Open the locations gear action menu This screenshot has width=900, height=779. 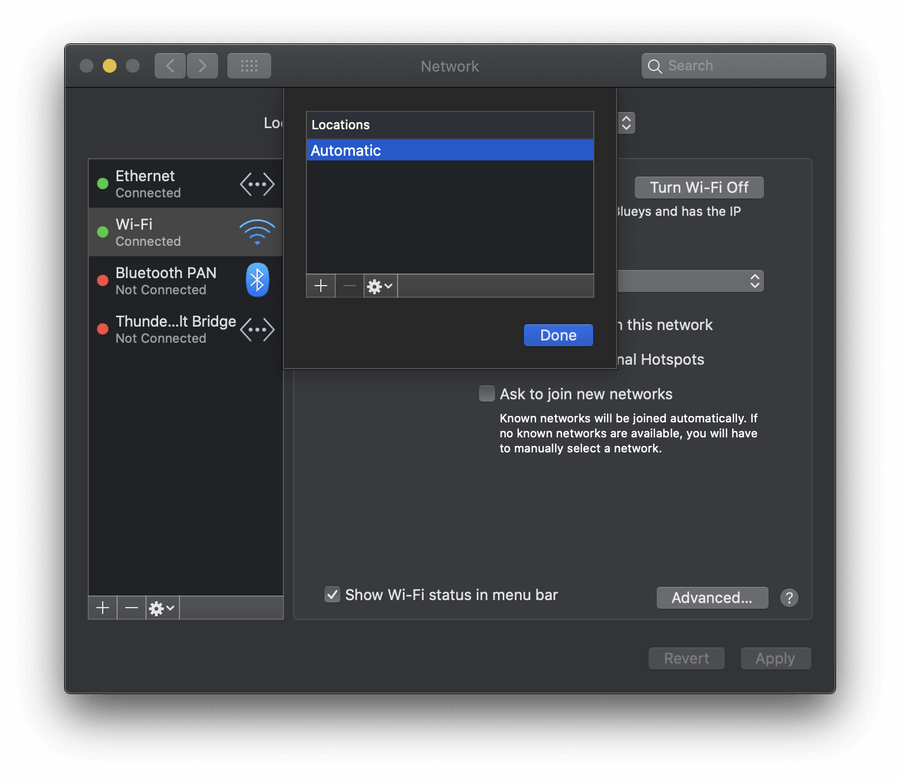point(380,286)
